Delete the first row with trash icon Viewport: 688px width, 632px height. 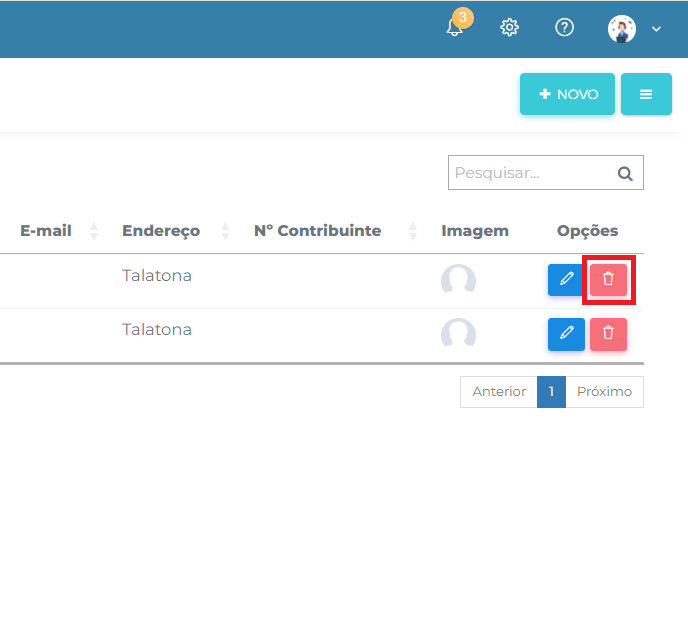click(608, 280)
